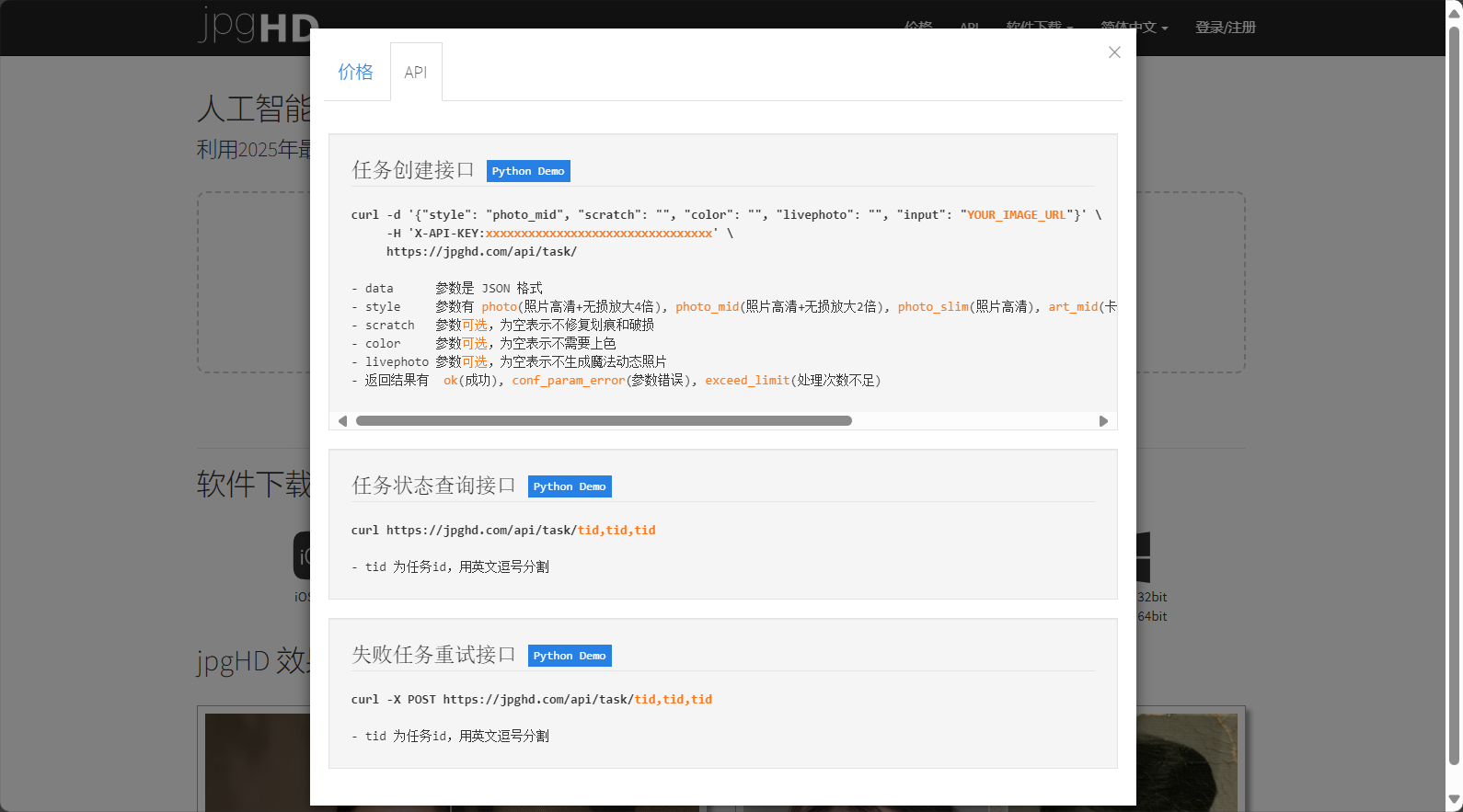Click the YOUR_IMAGE_URL placeholder text
Image resolution: width=1463 pixels, height=812 pixels.
click(1016, 215)
